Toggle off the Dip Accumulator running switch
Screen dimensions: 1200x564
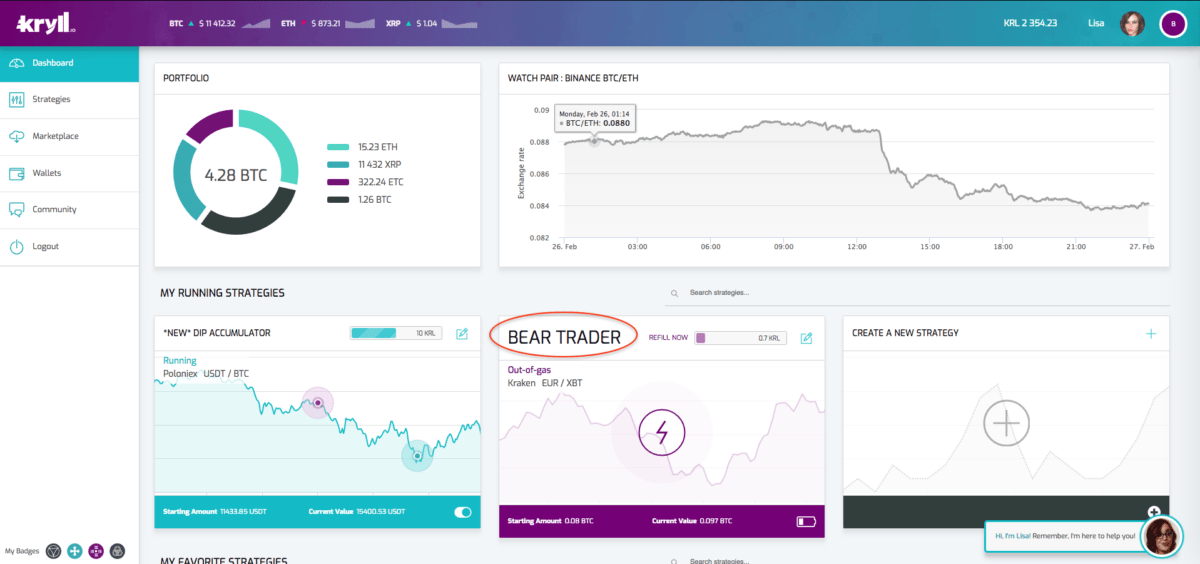(x=463, y=512)
